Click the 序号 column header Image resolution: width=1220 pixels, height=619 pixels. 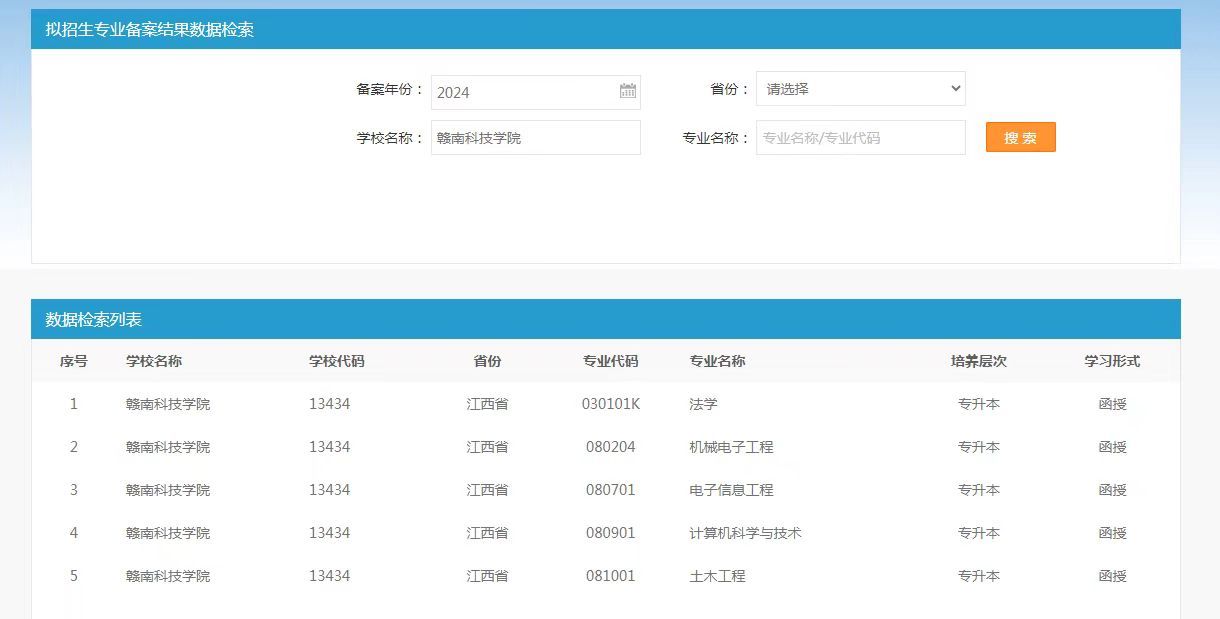click(74, 361)
